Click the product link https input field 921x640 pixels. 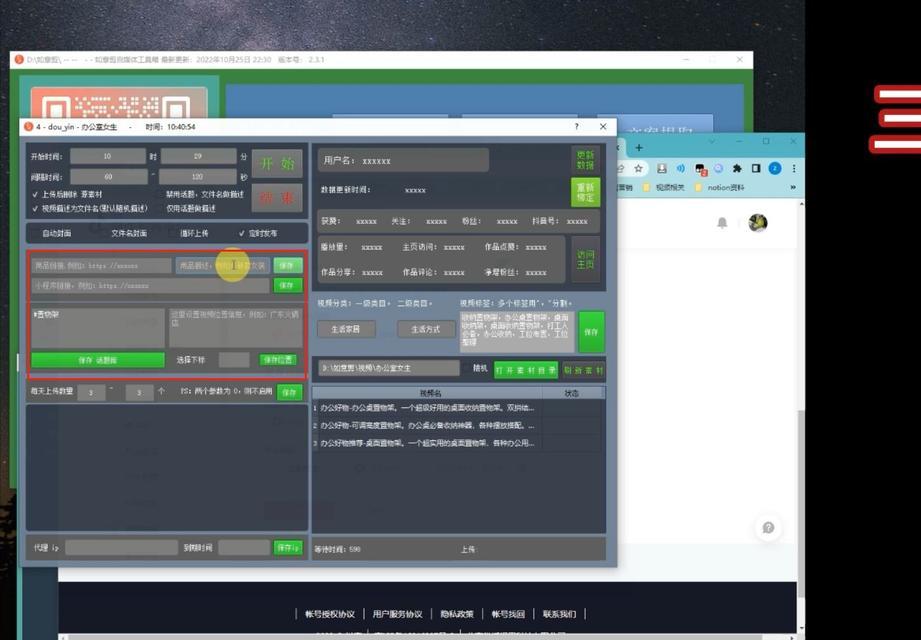click(102, 266)
